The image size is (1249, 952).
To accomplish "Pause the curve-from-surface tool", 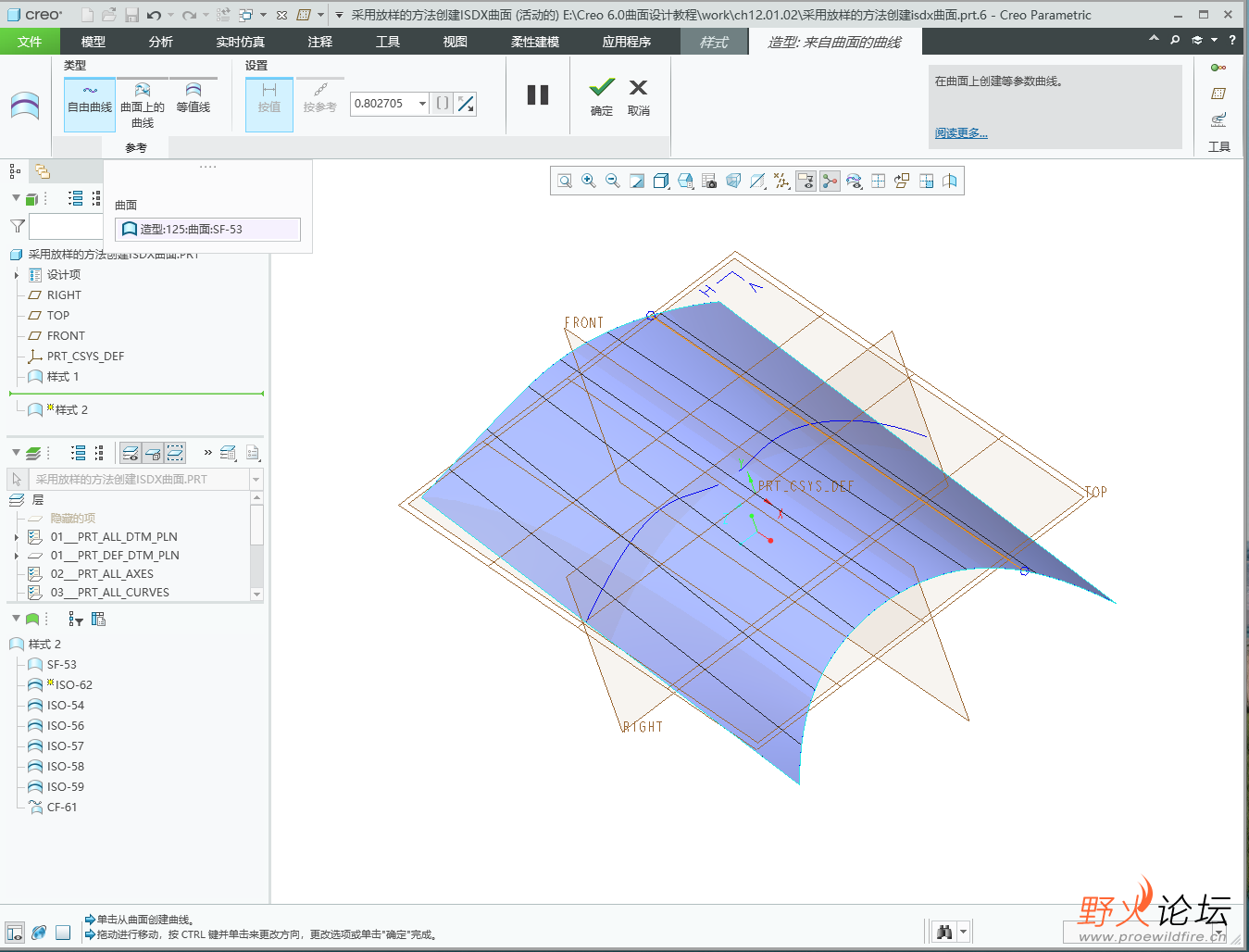I will 538,94.
